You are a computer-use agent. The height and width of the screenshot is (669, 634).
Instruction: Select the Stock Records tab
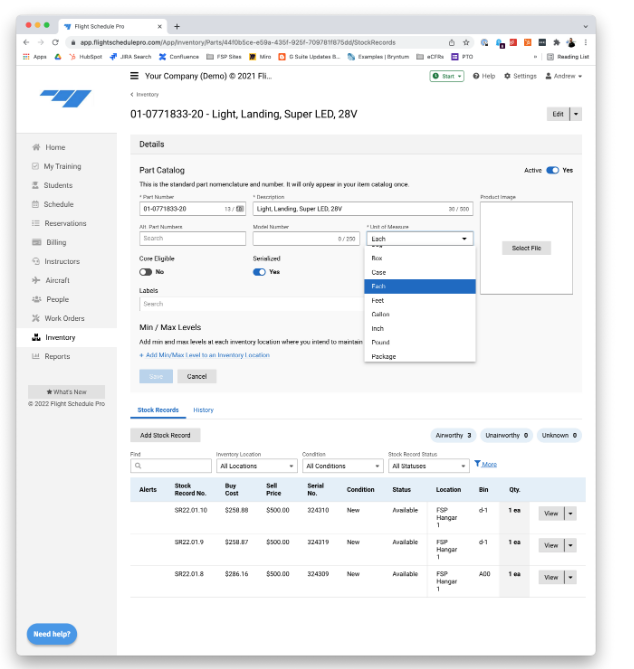point(158,410)
